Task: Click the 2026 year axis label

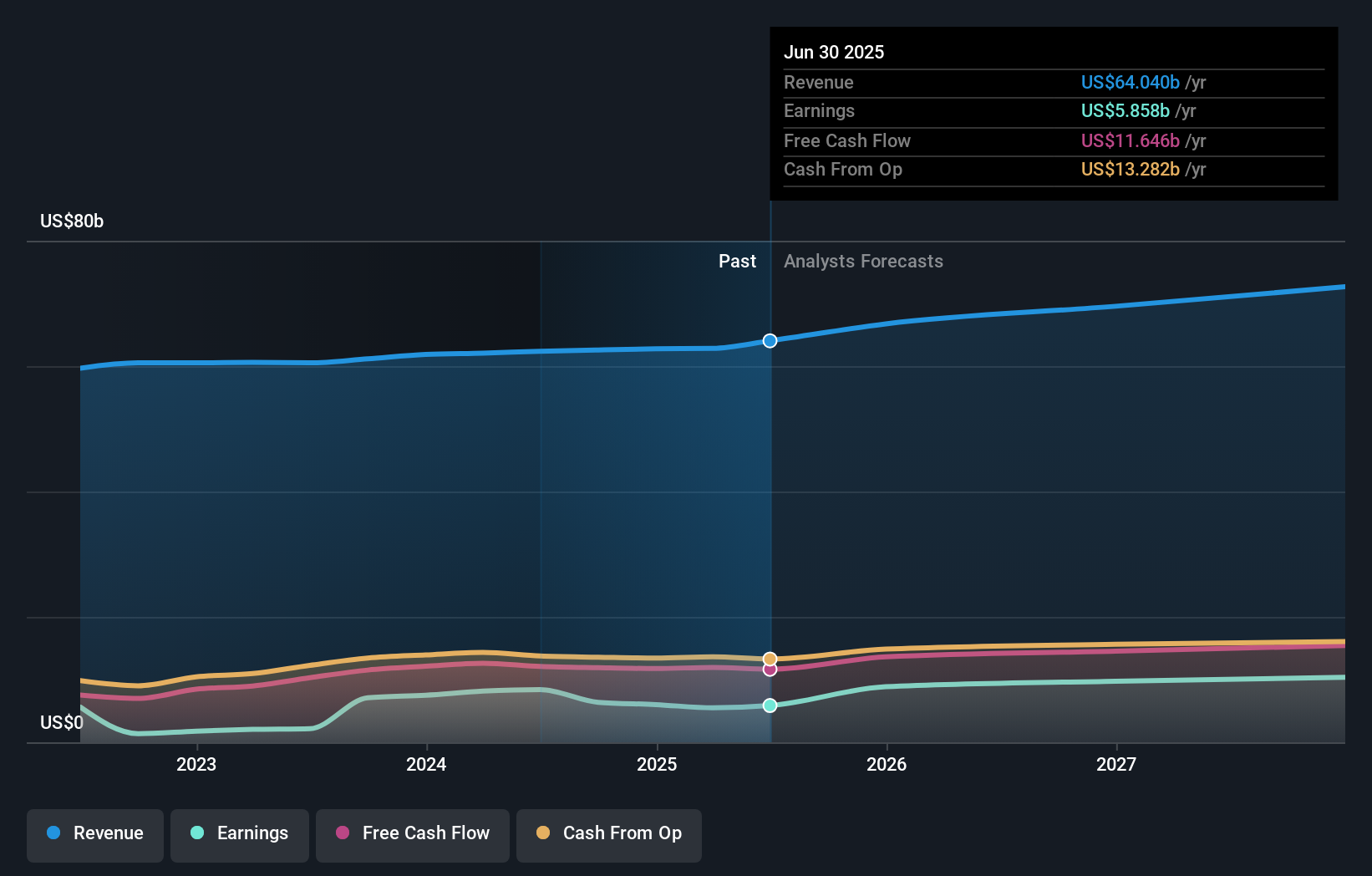Action: [887, 764]
